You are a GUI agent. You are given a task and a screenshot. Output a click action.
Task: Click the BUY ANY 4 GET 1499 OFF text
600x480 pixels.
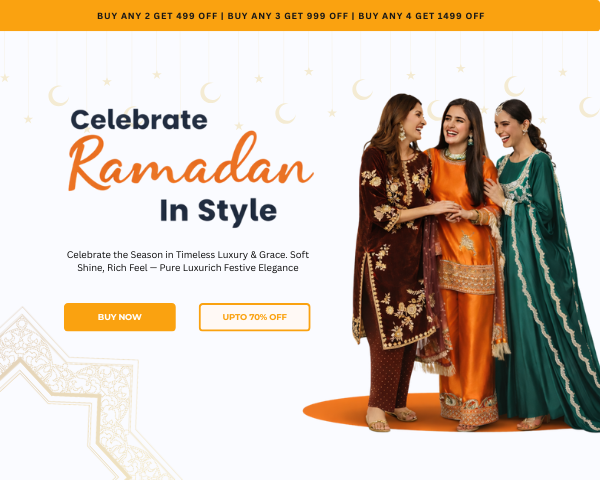click(x=421, y=16)
